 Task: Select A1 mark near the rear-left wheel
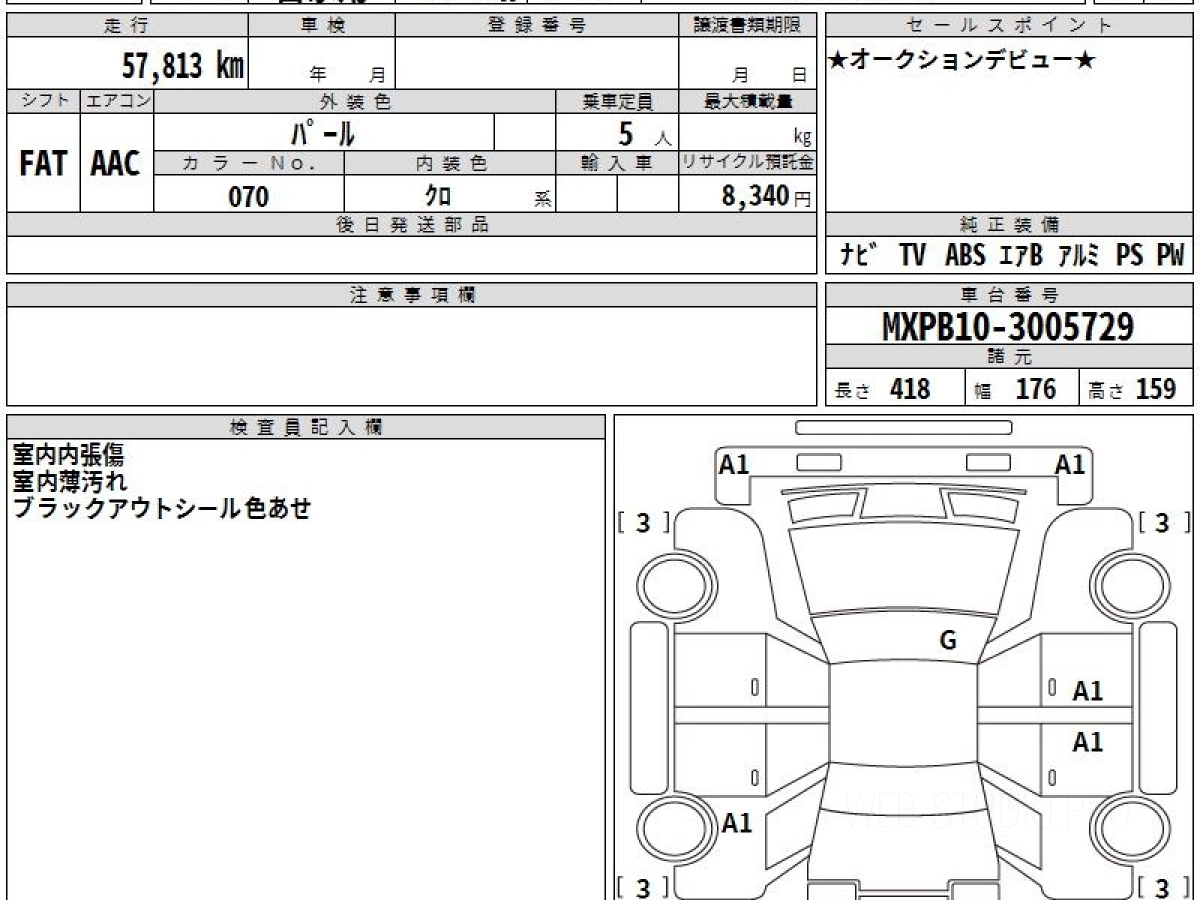pos(737,824)
